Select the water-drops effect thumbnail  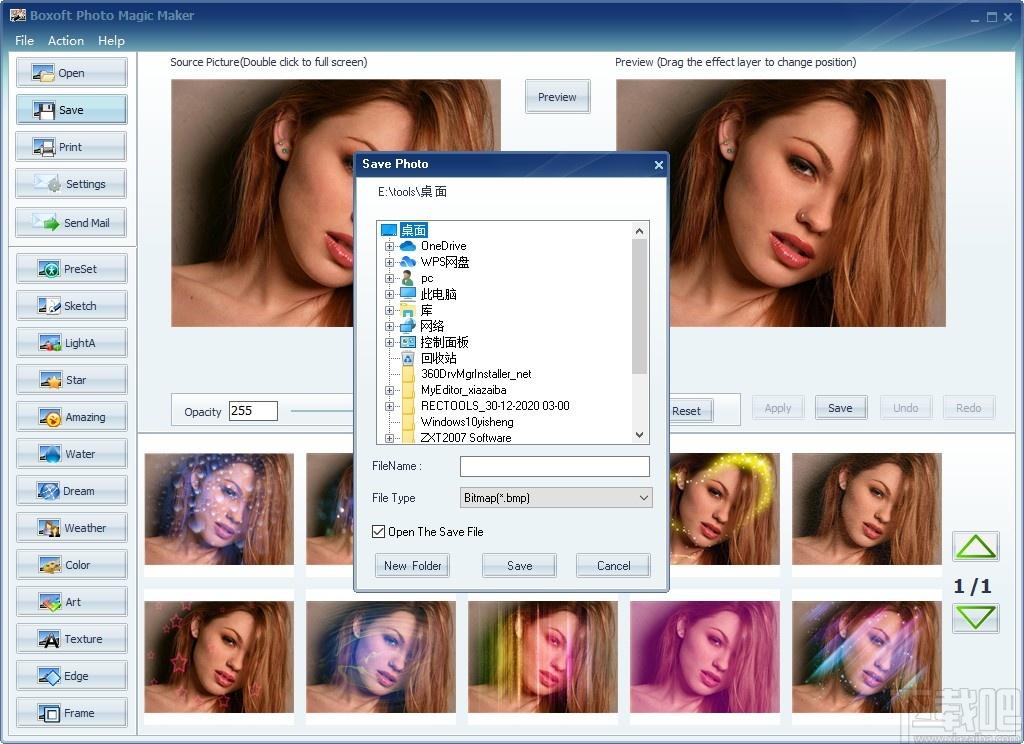(219, 509)
